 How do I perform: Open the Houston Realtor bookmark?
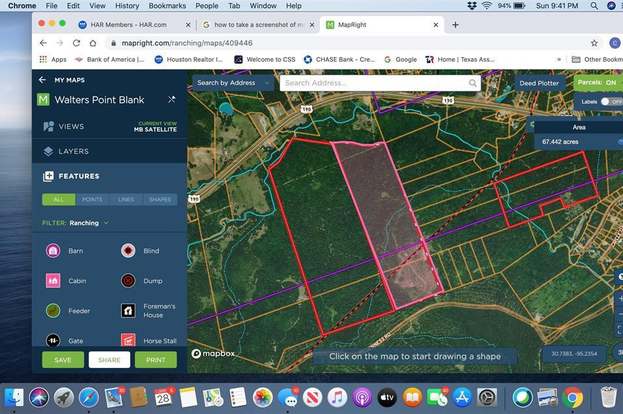coord(189,59)
